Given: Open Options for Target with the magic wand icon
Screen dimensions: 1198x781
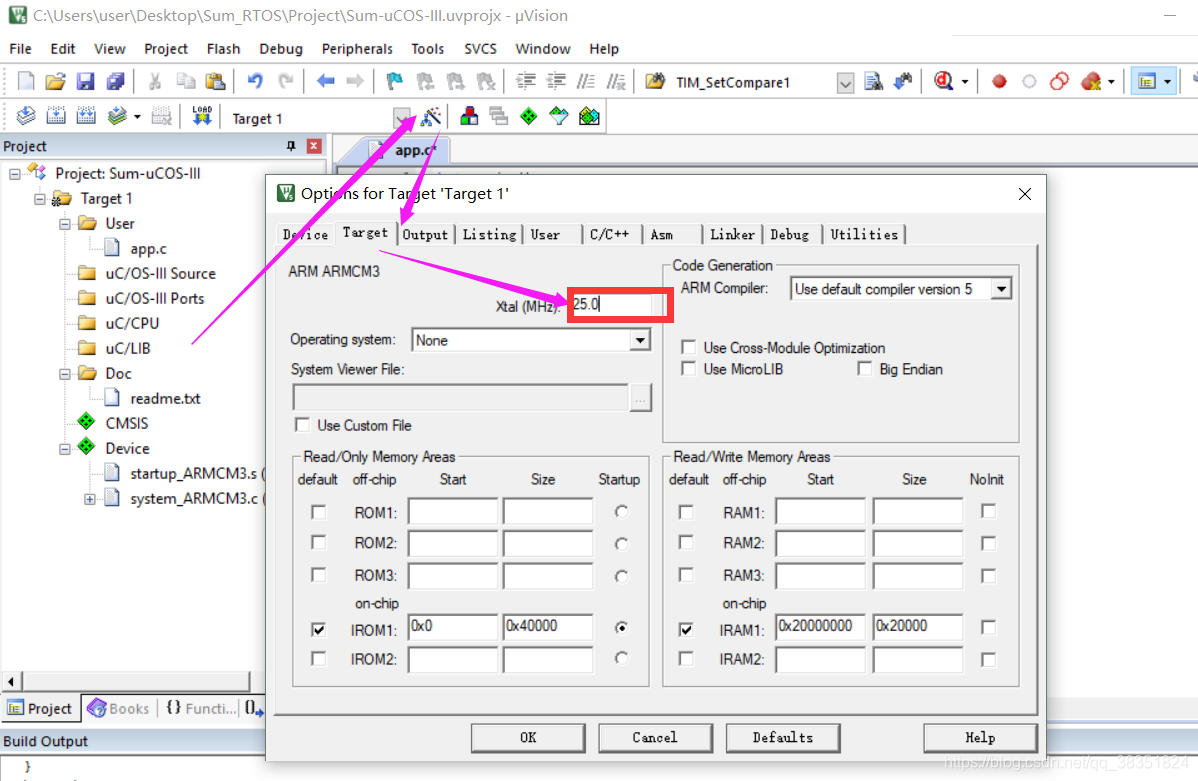Looking at the screenshot, I should 431,117.
